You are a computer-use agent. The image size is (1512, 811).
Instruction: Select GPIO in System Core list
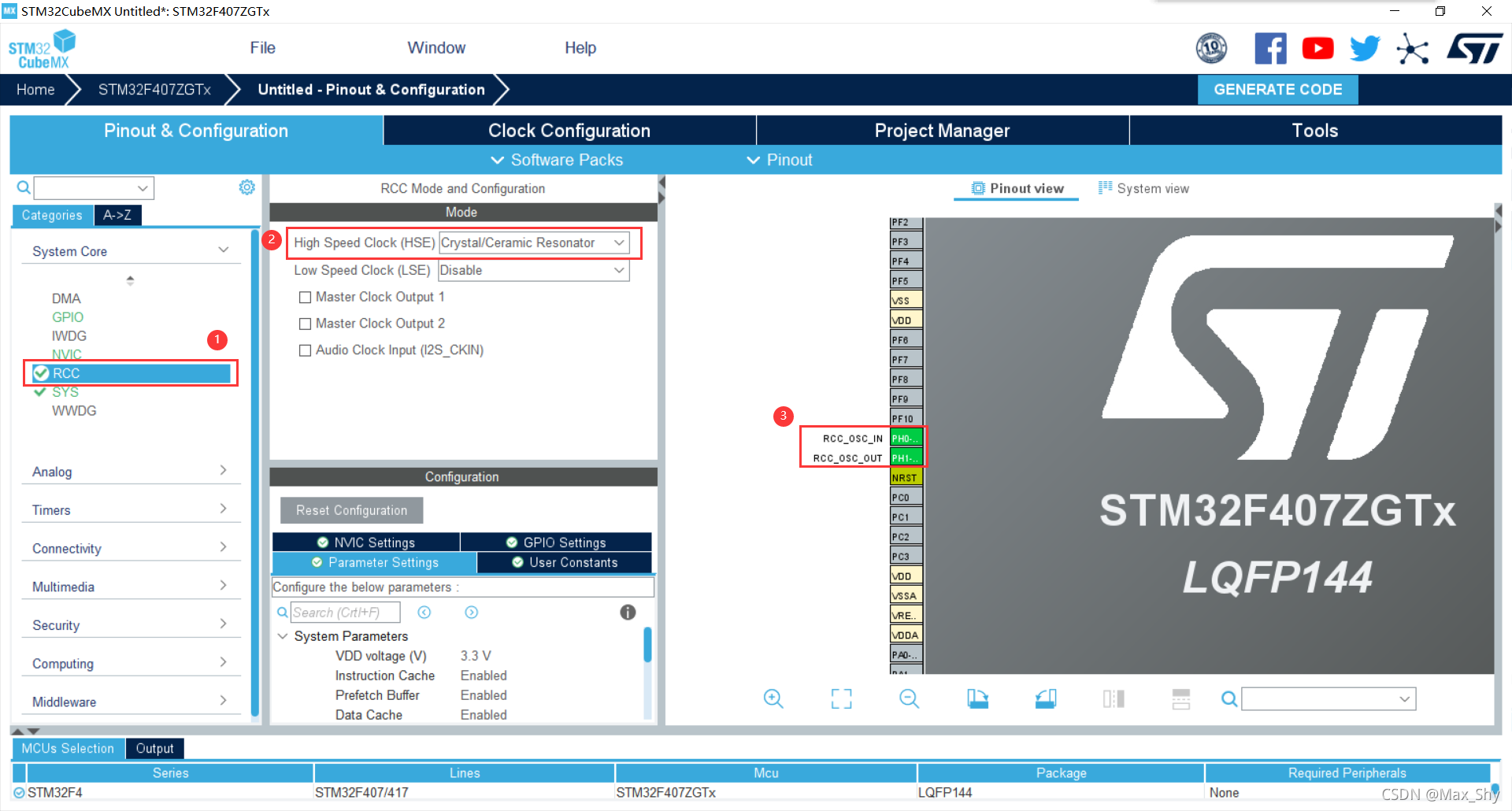(68, 317)
